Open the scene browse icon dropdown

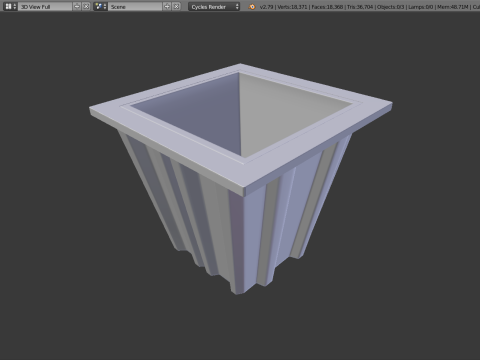[100, 6]
